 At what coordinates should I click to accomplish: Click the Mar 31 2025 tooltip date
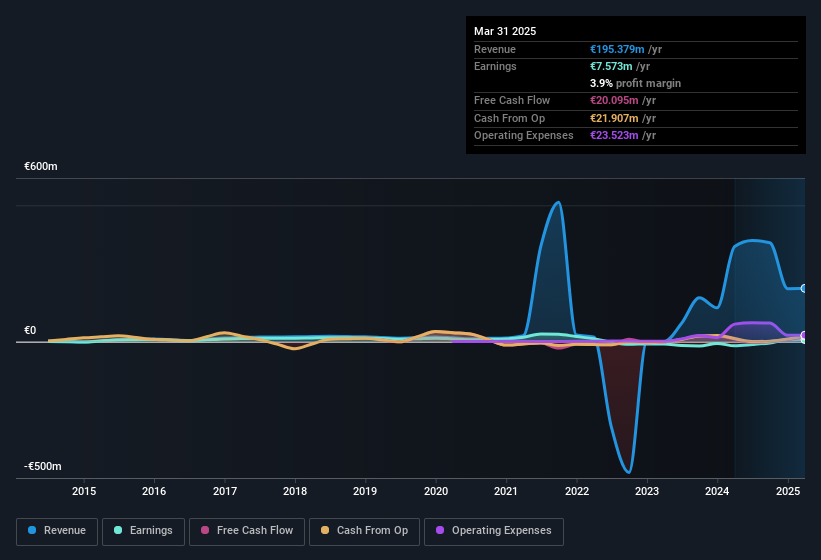[505, 31]
